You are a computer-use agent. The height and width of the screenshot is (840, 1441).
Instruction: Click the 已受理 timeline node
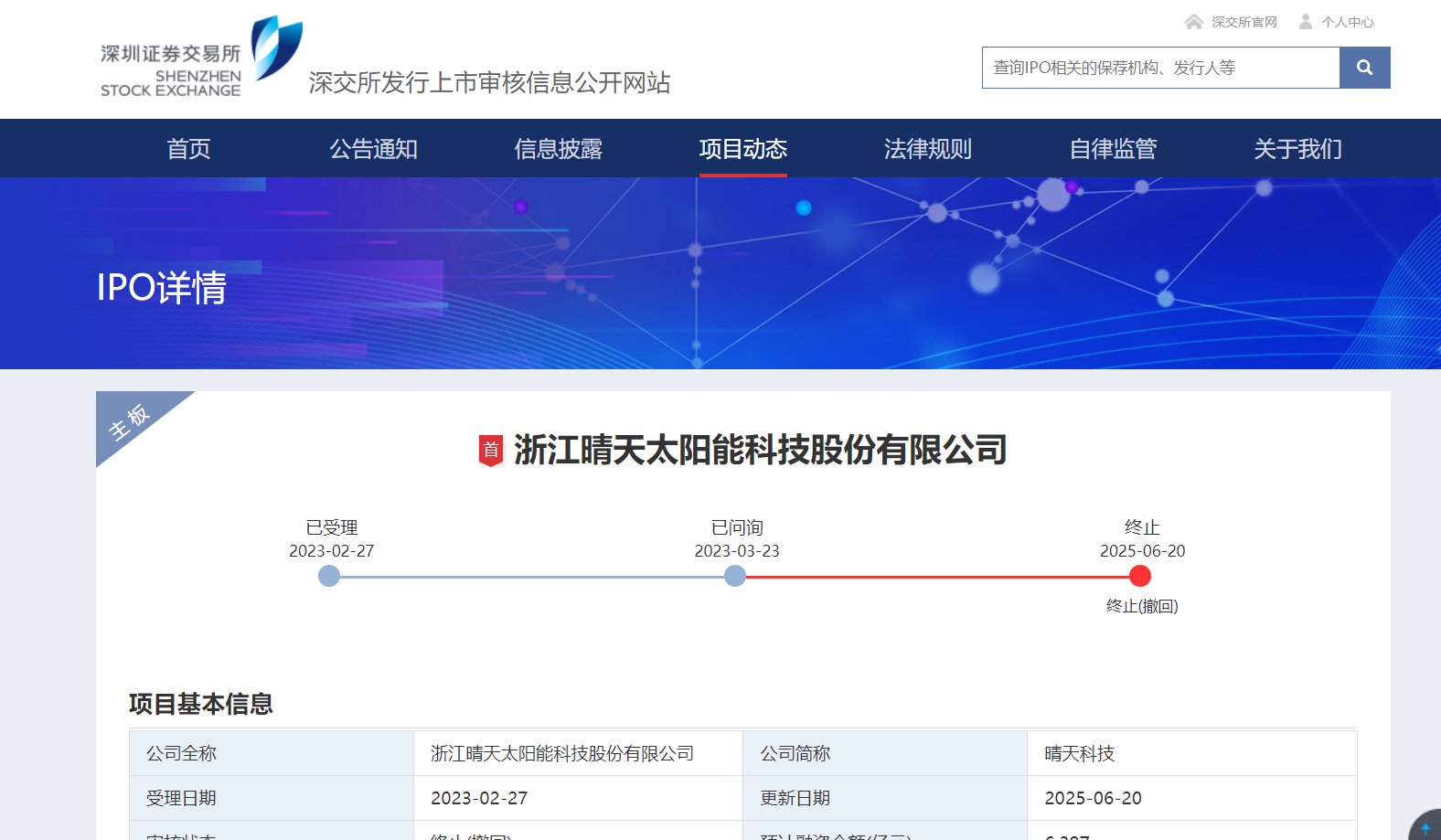[x=329, y=576]
